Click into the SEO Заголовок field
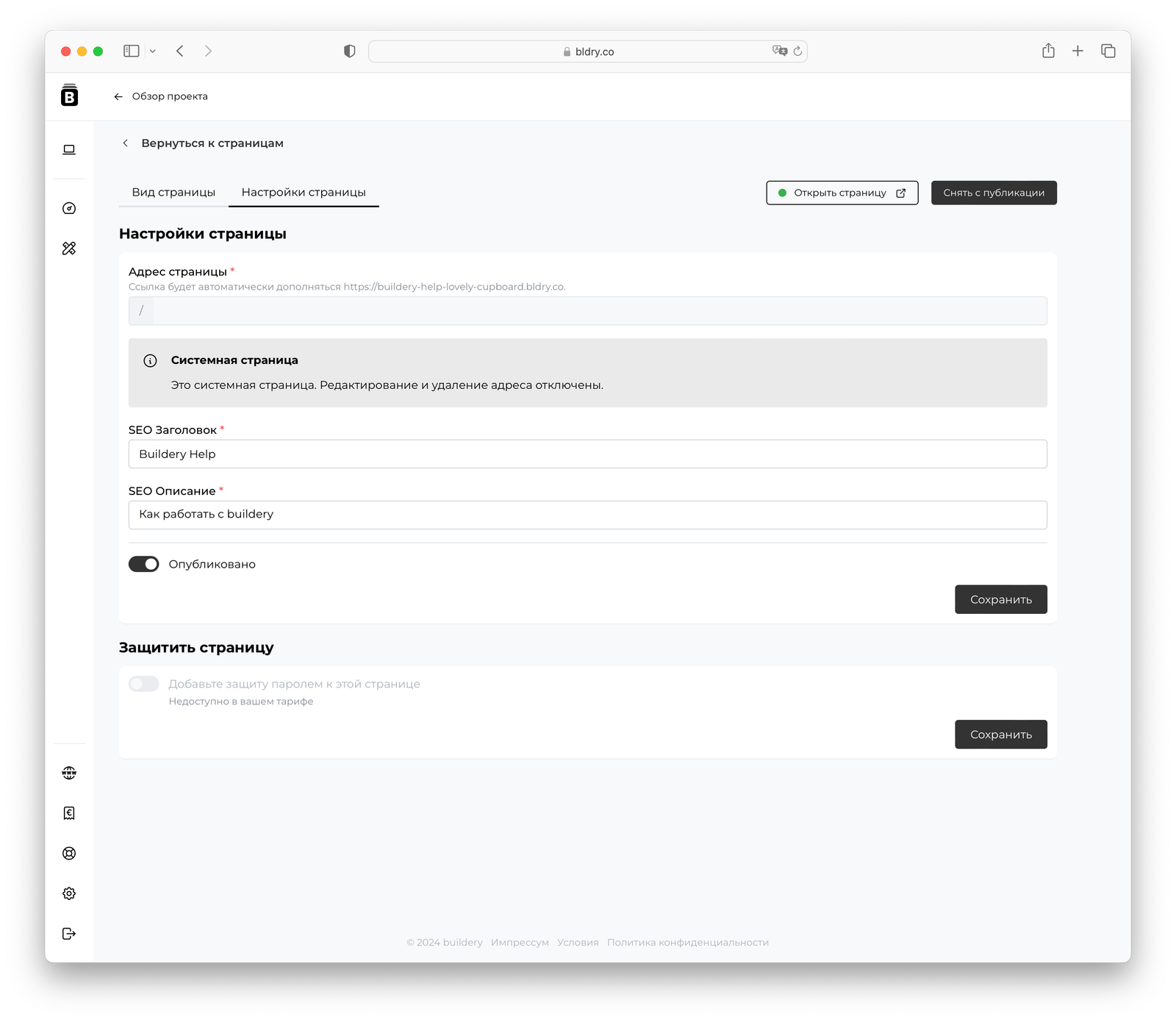The height and width of the screenshot is (1022, 1176). [587, 454]
